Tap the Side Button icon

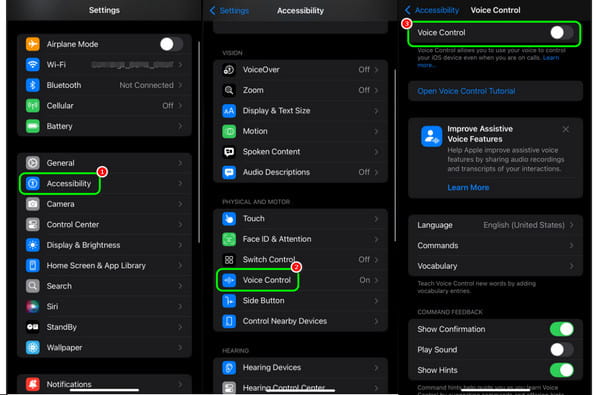click(229, 301)
